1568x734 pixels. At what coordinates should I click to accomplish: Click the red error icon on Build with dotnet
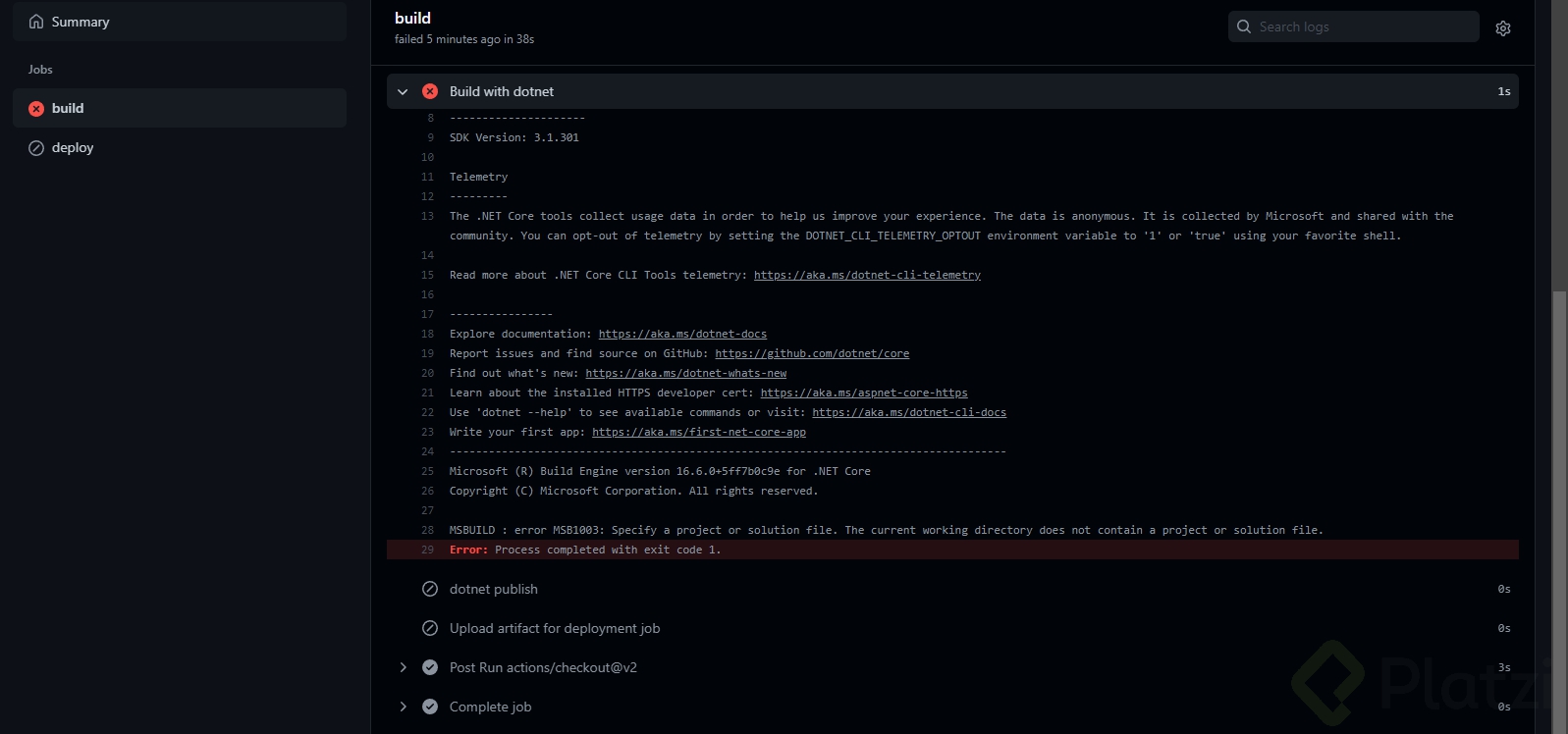(x=430, y=91)
